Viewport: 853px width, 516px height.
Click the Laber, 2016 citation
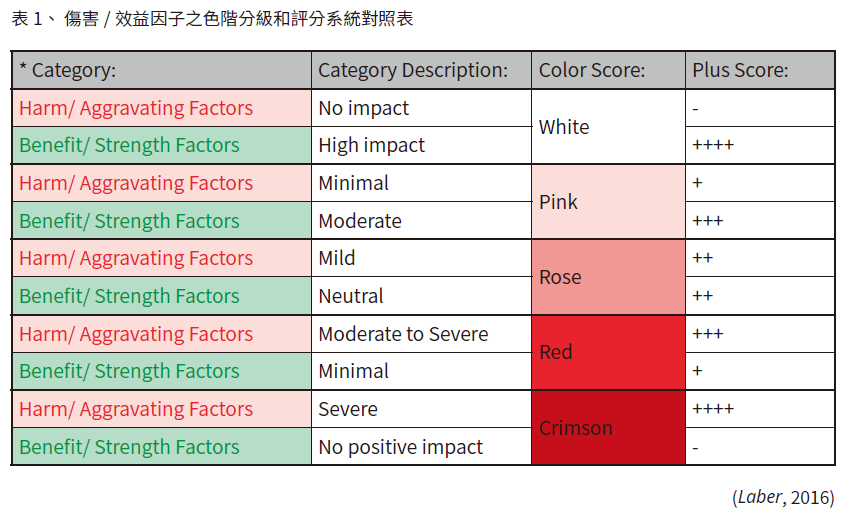click(783, 497)
